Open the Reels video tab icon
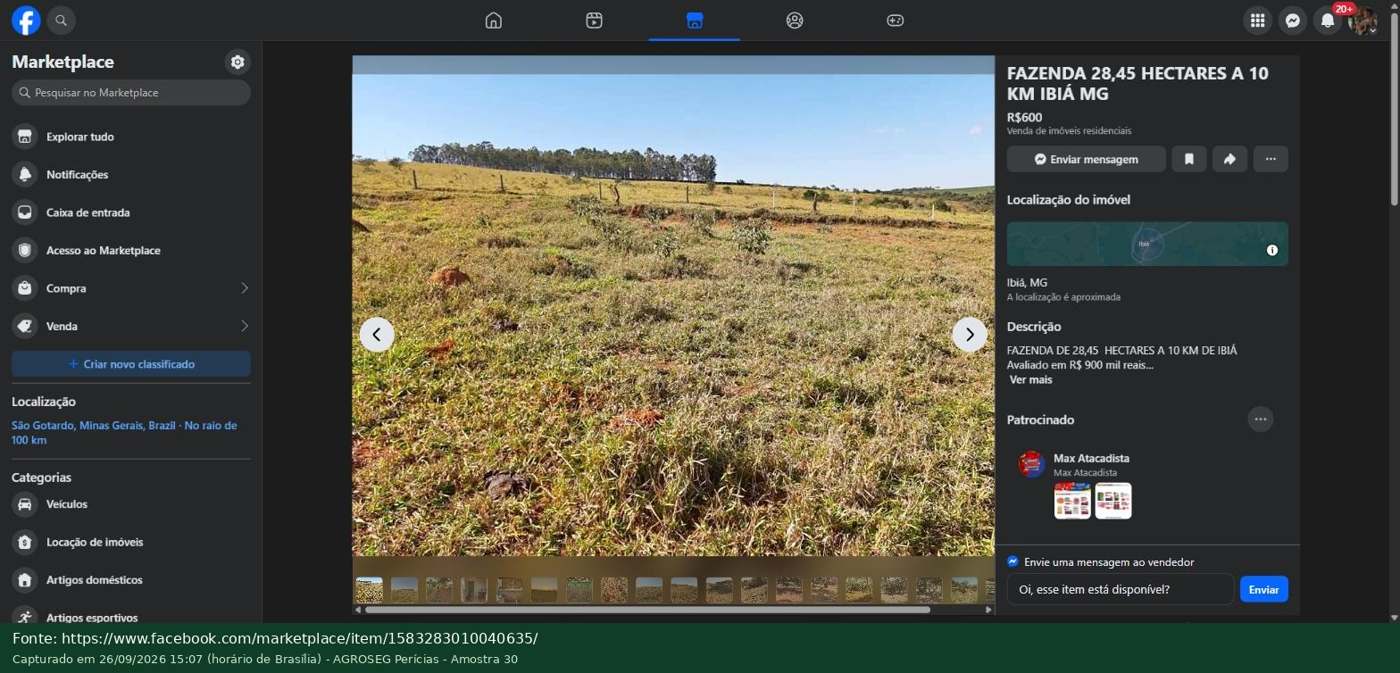 pos(594,20)
